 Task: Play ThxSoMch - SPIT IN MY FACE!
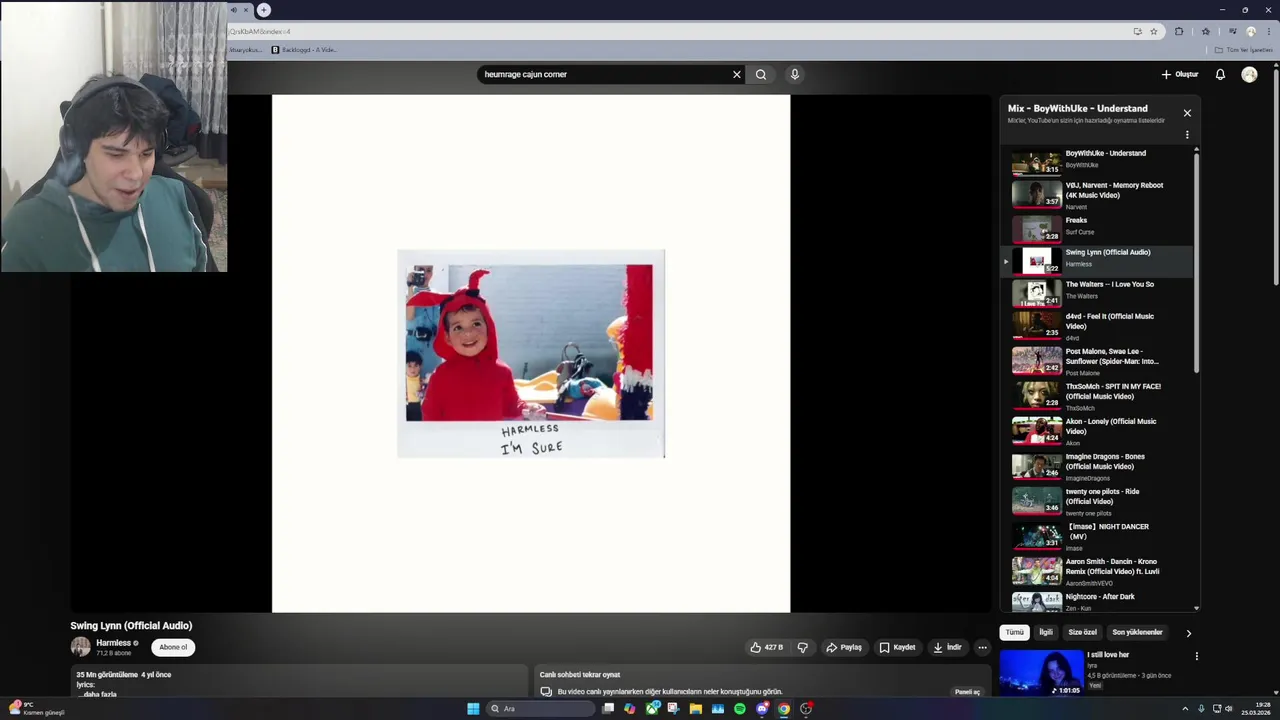[1097, 396]
